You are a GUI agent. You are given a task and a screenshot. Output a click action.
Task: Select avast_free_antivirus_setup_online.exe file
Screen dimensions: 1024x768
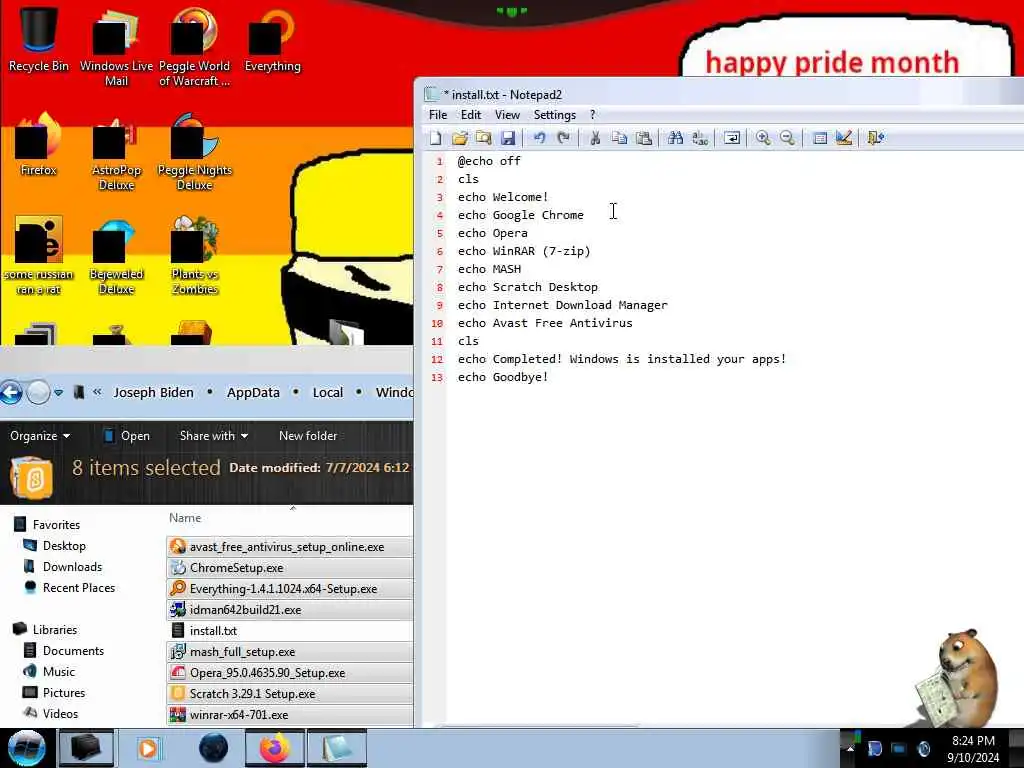(x=290, y=547)
